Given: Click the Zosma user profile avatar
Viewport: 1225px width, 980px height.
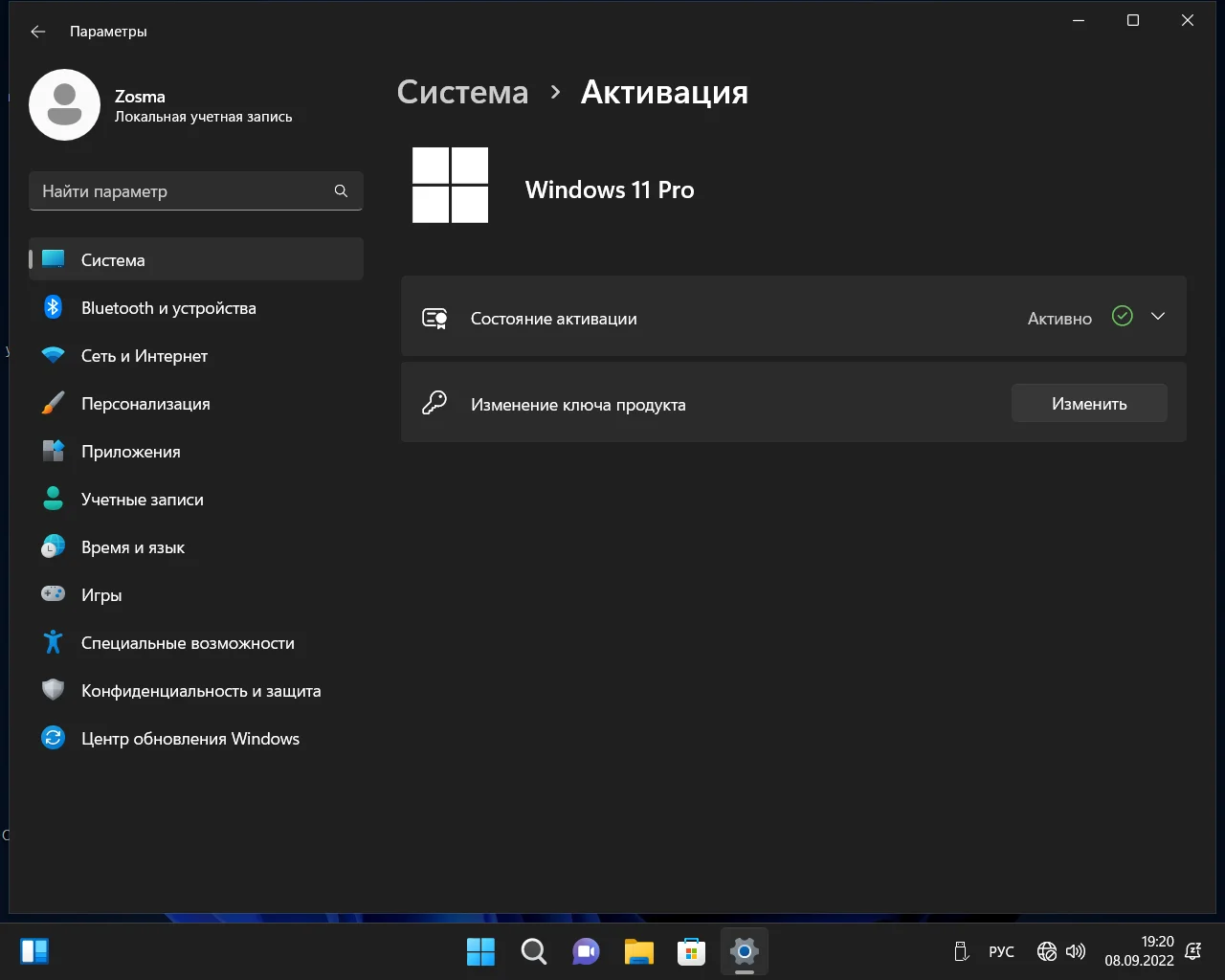Looking at the screenshot, I should [x=65, y=105].
